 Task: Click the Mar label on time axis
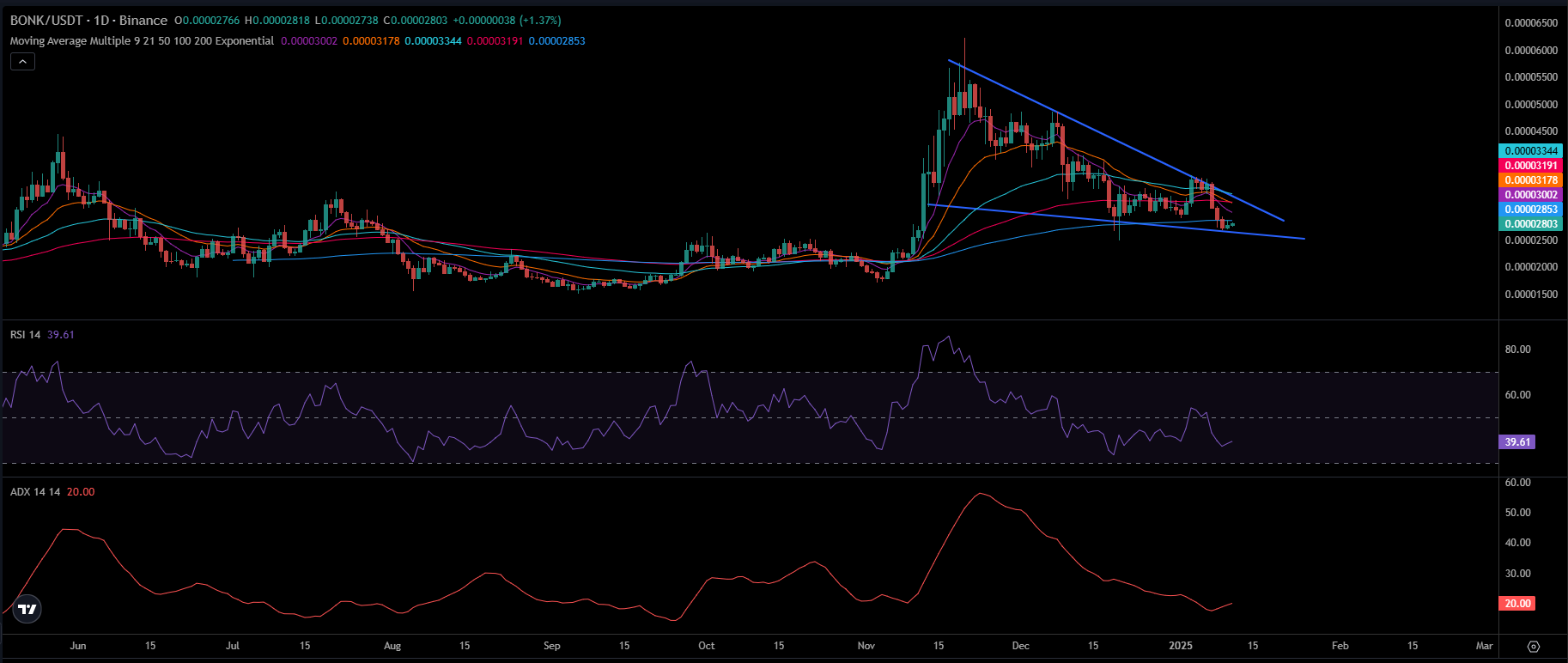[x=1484, y=646]
